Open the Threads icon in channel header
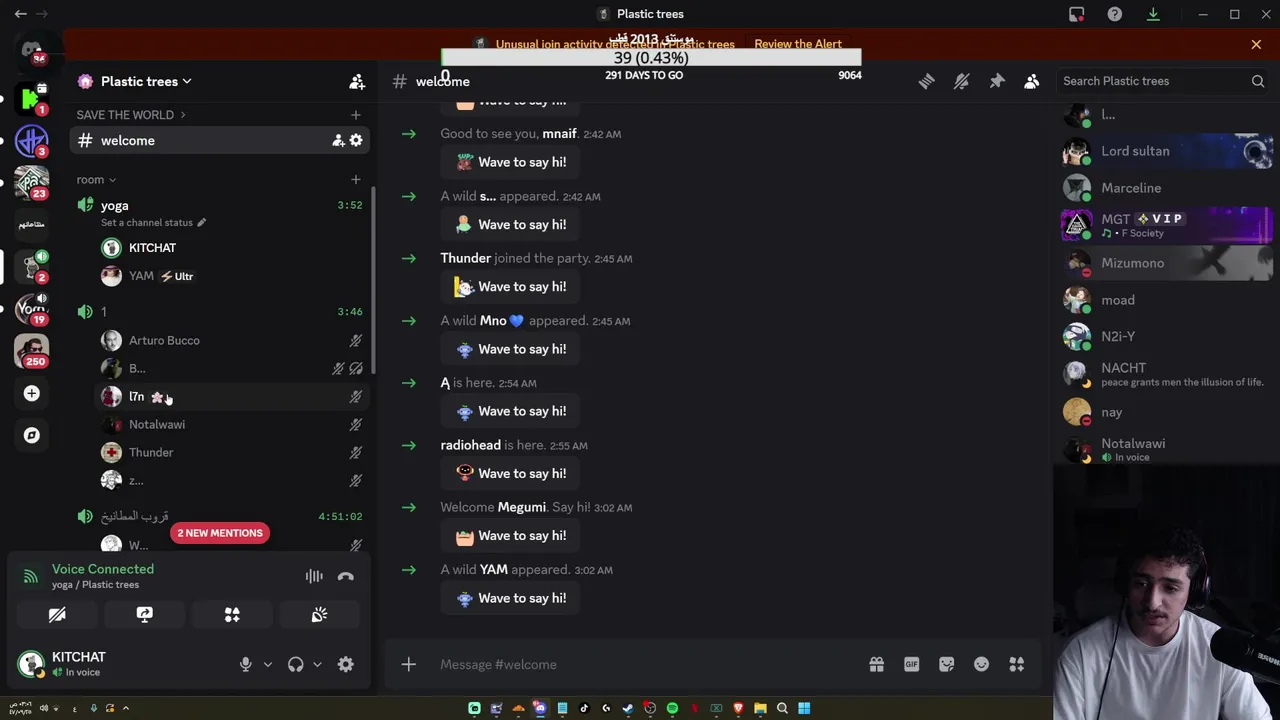 [926, 81]
